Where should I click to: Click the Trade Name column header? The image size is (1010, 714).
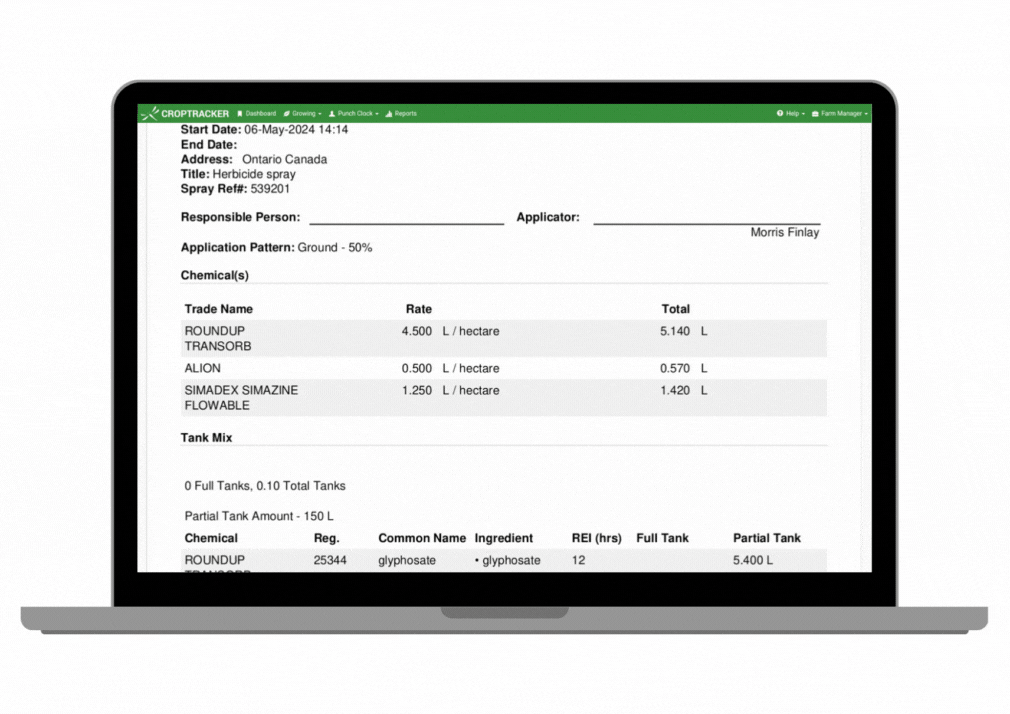(x=218, y=309)
